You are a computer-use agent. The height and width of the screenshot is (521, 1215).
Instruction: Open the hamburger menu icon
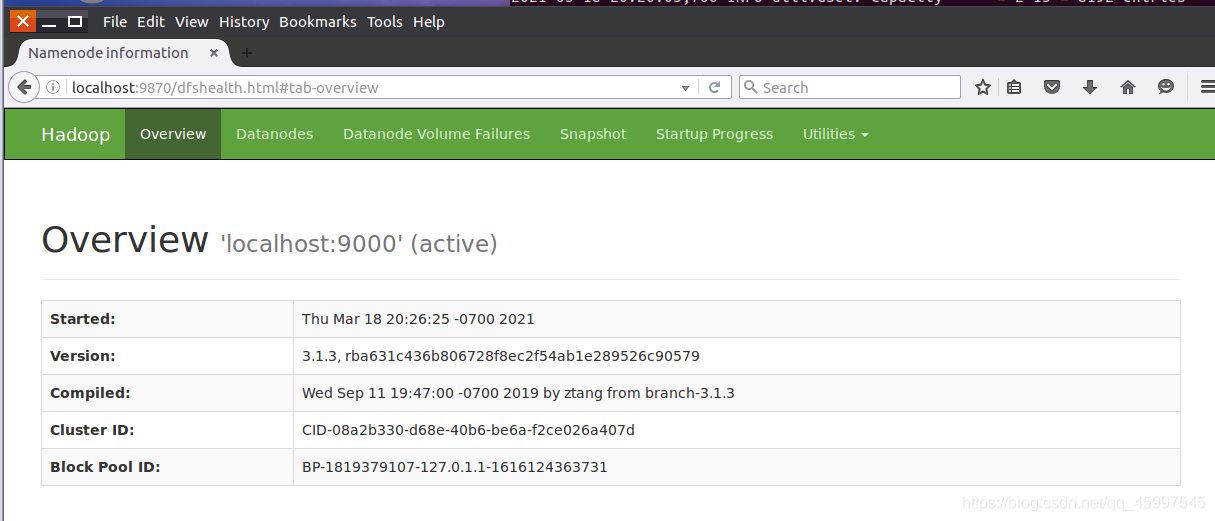point(1207,88)
